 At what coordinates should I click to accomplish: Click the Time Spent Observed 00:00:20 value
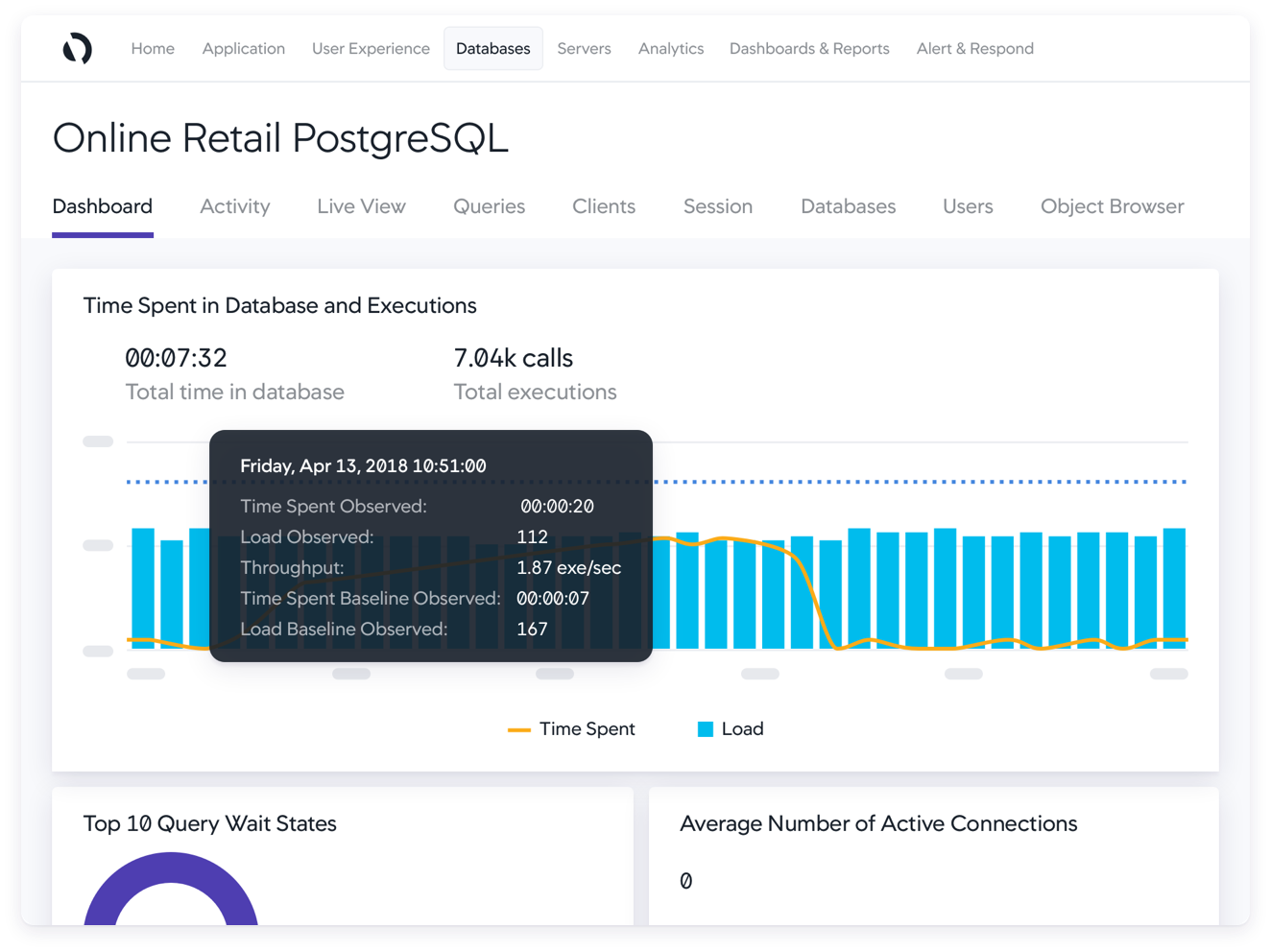(x=557, y=507)
